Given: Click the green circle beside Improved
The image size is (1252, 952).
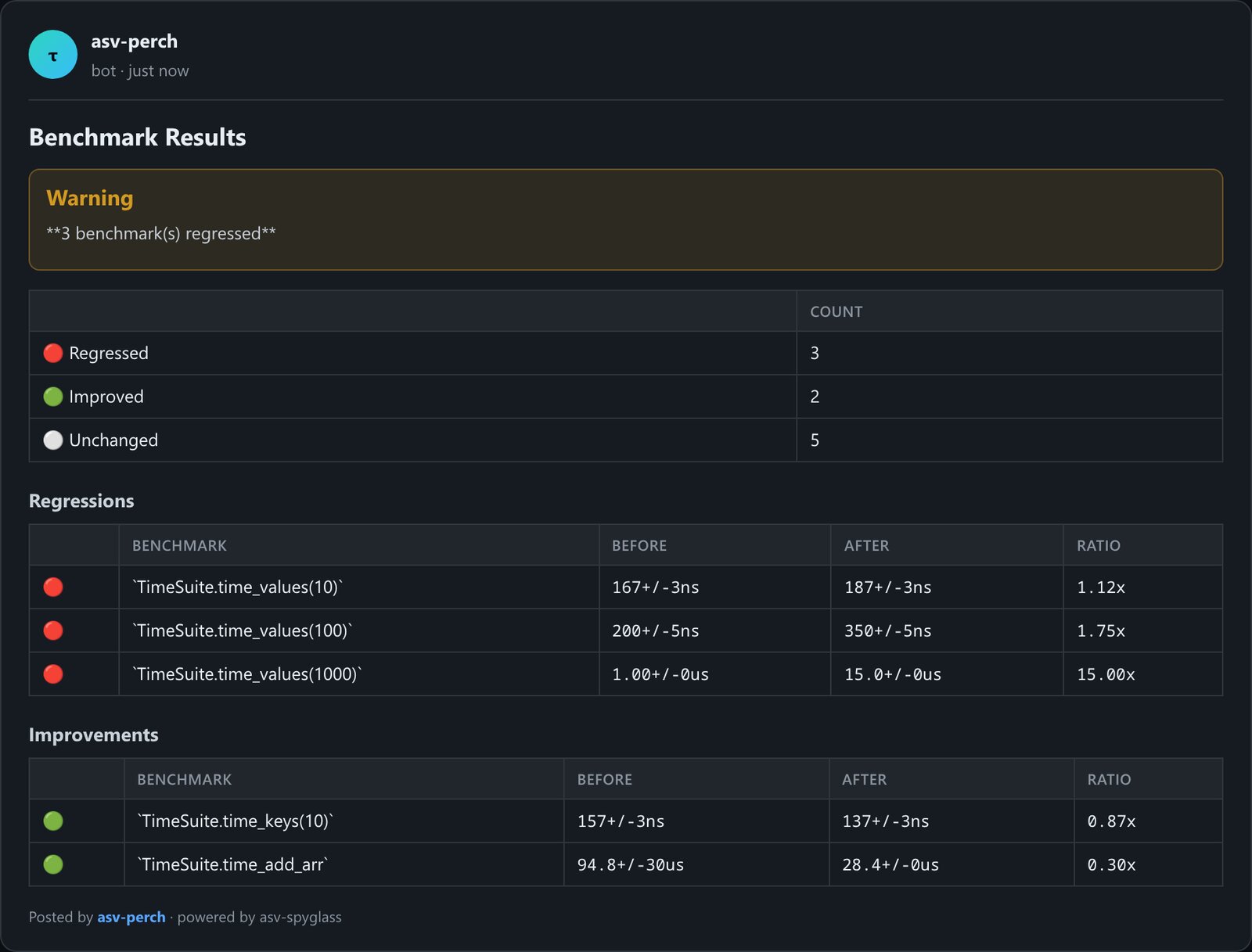Looking at the screenshot, I should click(x=53, y=397).
